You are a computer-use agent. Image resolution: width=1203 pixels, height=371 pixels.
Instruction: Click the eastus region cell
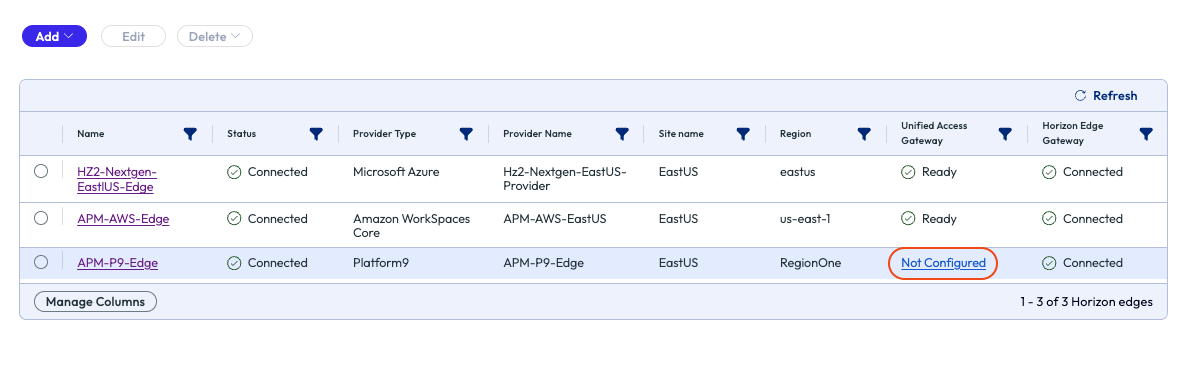(x=797, y=172)
